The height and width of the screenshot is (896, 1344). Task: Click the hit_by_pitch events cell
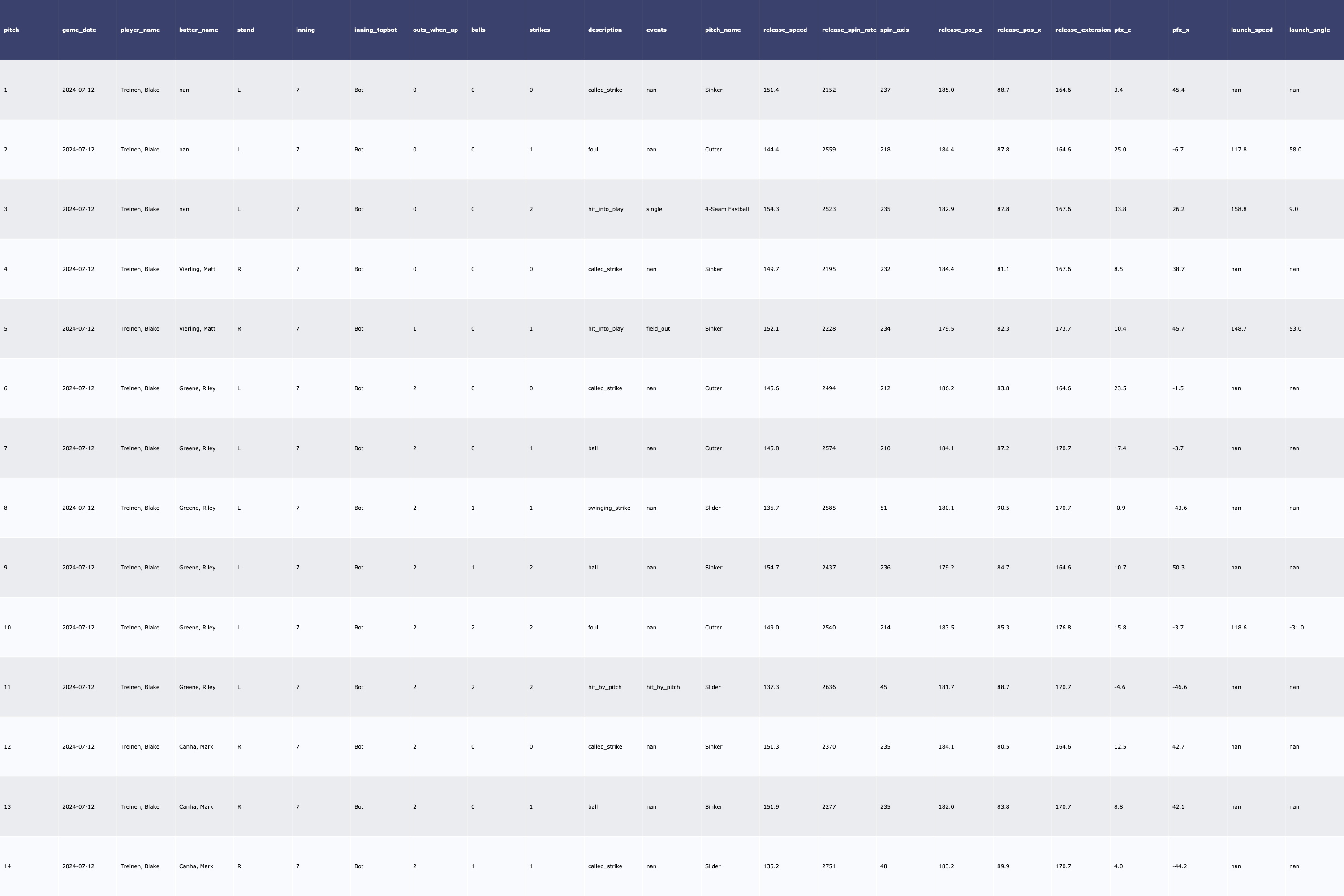point(663,687)
